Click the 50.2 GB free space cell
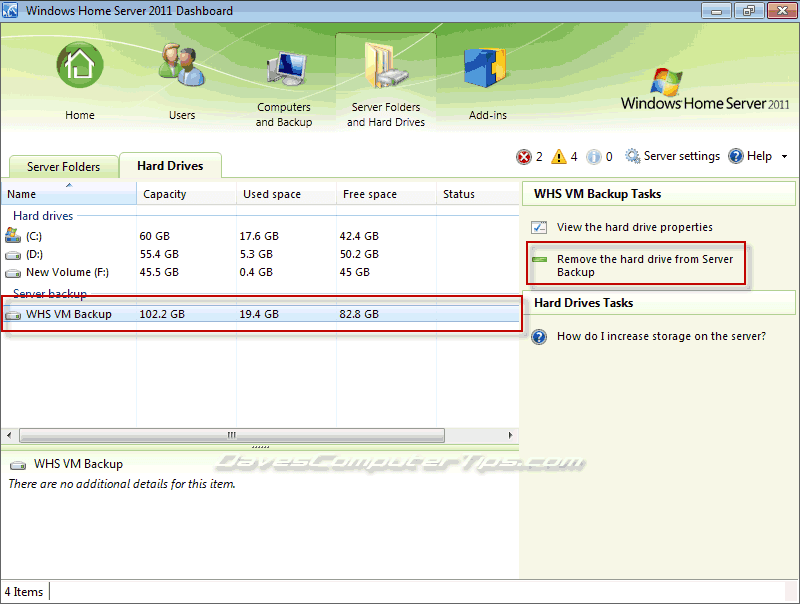Viewport: 800px width, 604px height. [x=359, y=254]
